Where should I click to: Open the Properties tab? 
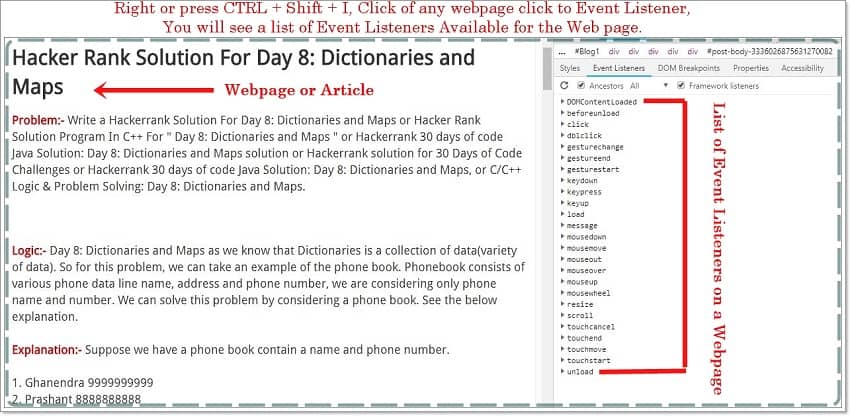(x=751, y=68)
